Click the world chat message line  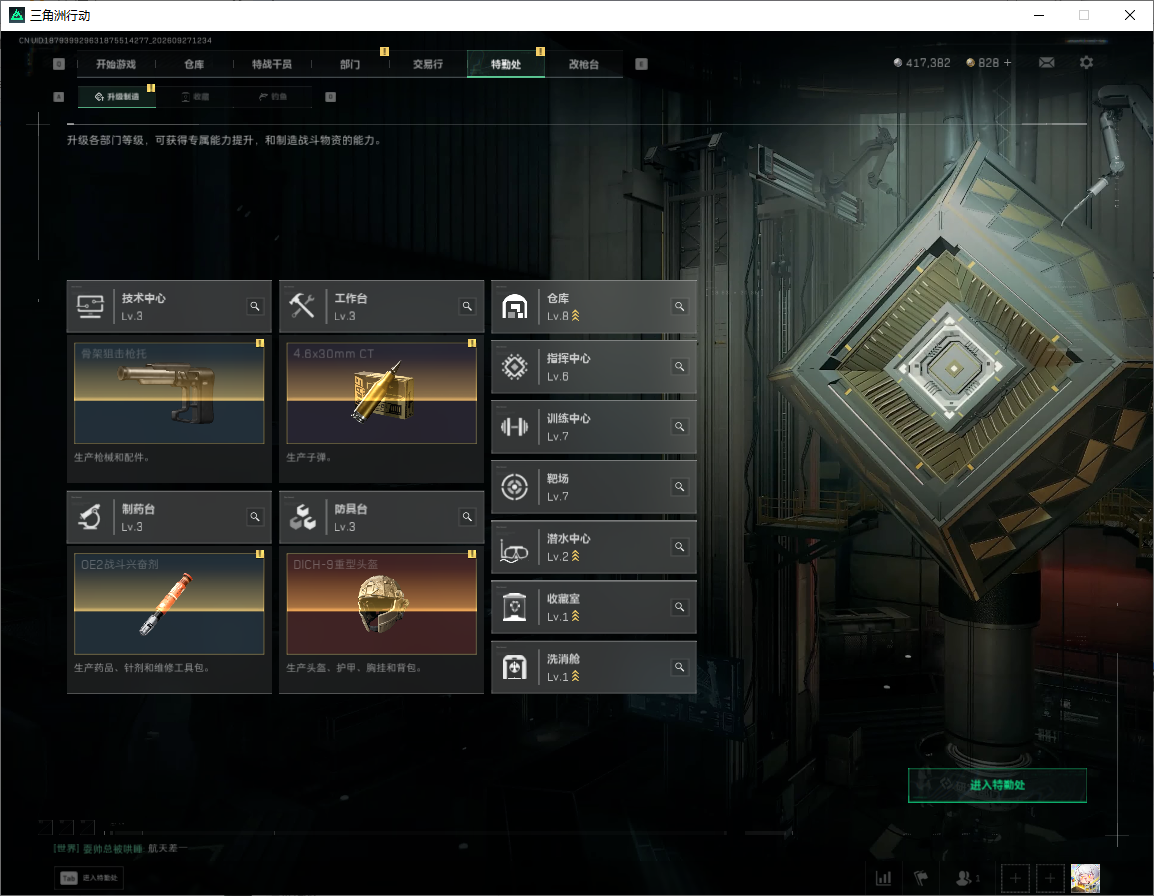coord(120,848)
